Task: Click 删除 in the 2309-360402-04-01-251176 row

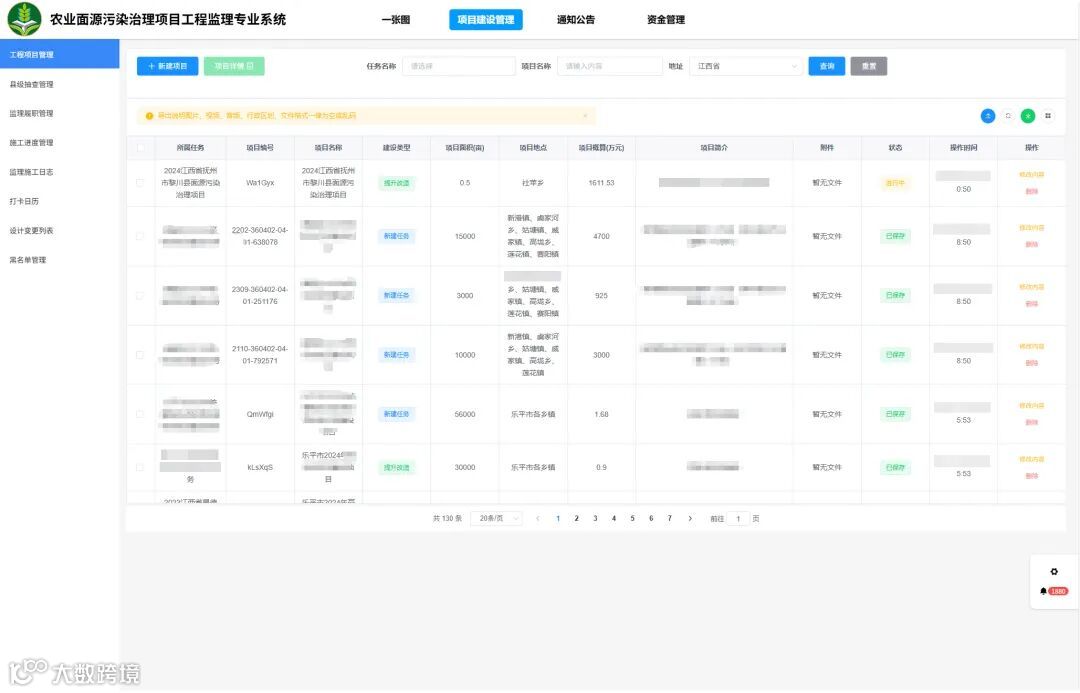Action: point(1032,303)
